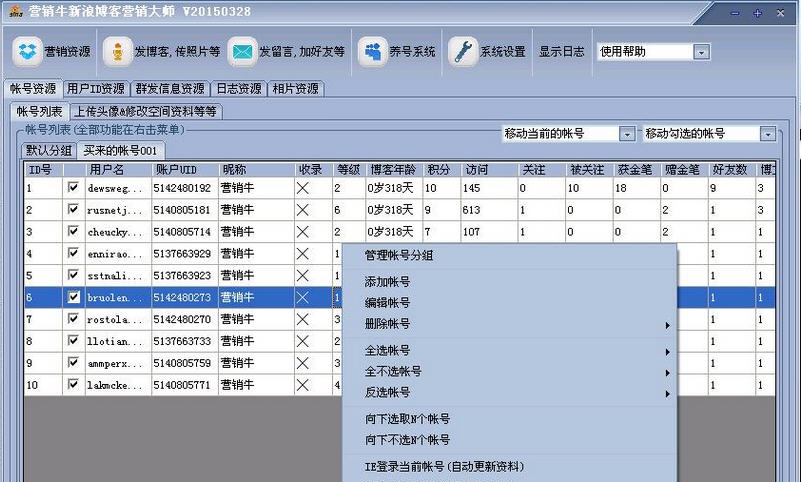Click 收录 X mark for sstnali row
Screen dimensions: 801x482
302,276
